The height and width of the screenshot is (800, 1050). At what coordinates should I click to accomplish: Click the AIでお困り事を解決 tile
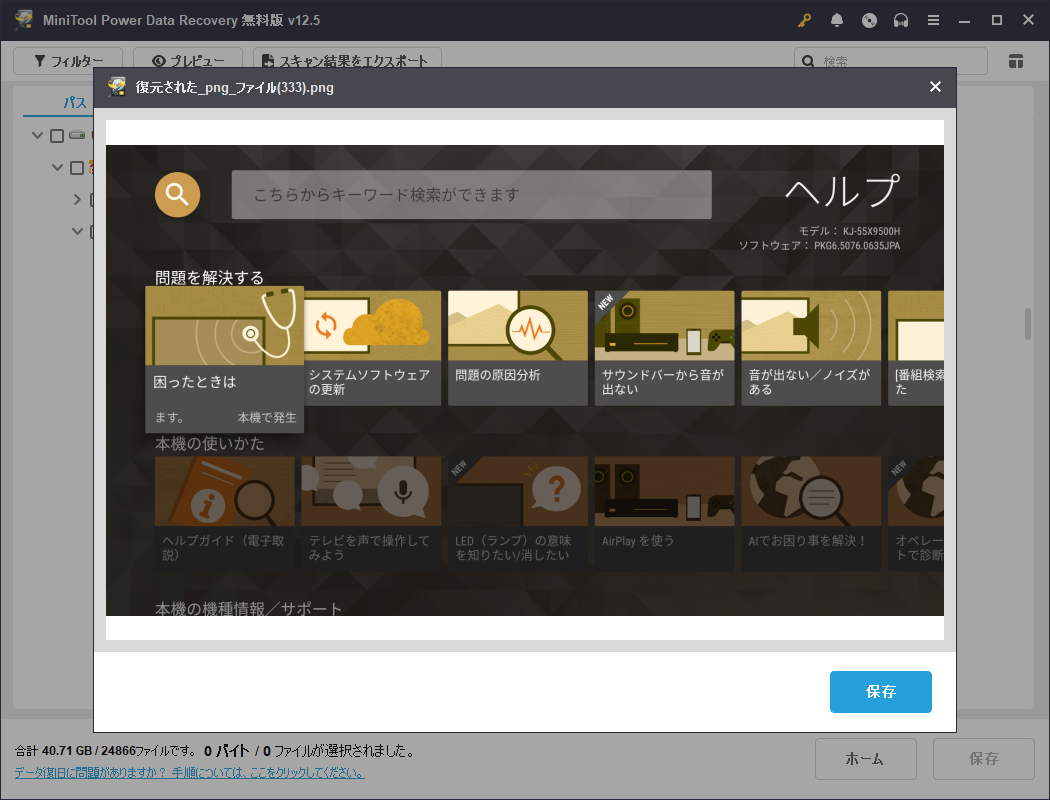click(811, 513)
